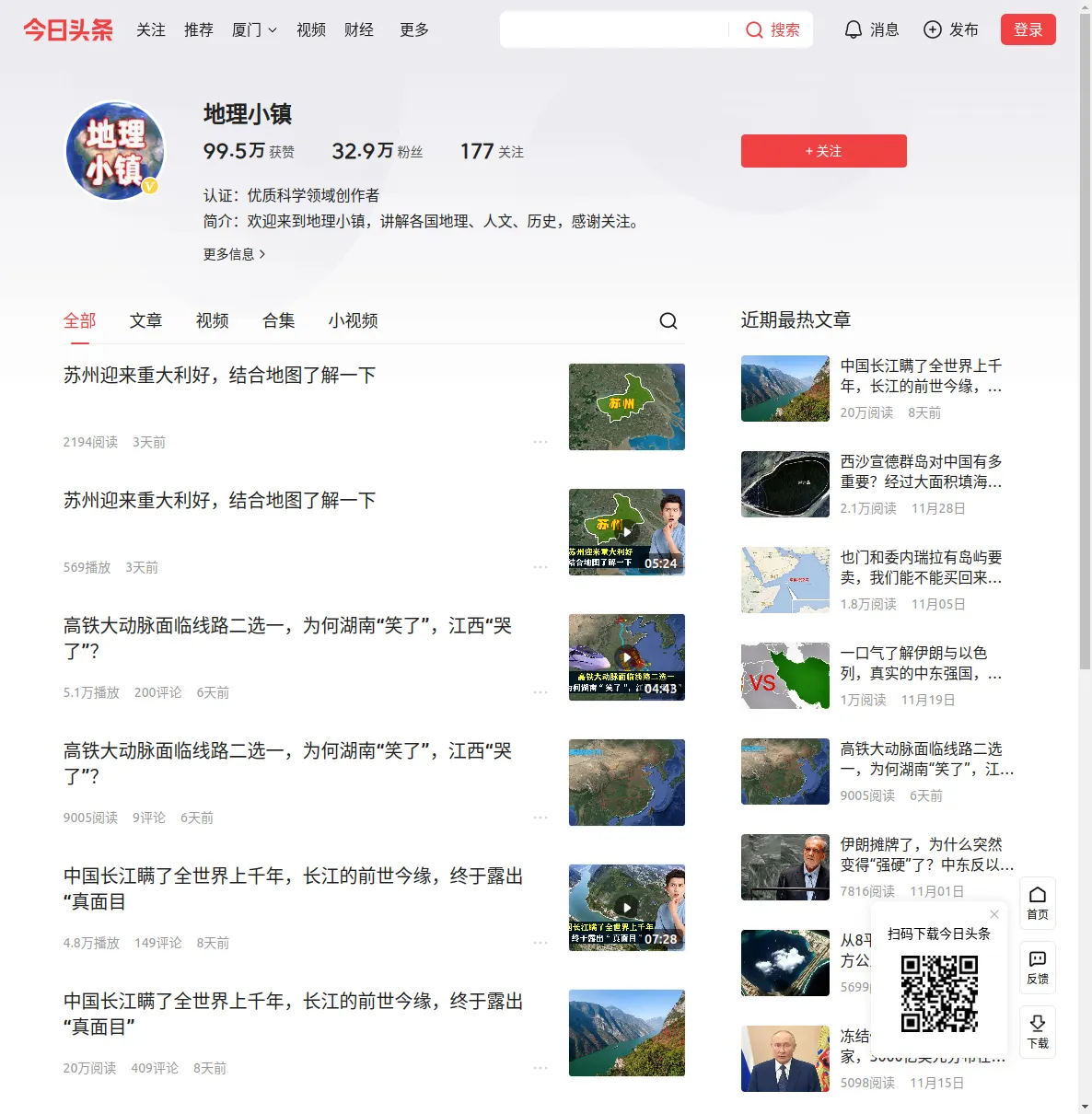Open the 高铁大动脉 hot article with 6天前

(x=927, y=759)
